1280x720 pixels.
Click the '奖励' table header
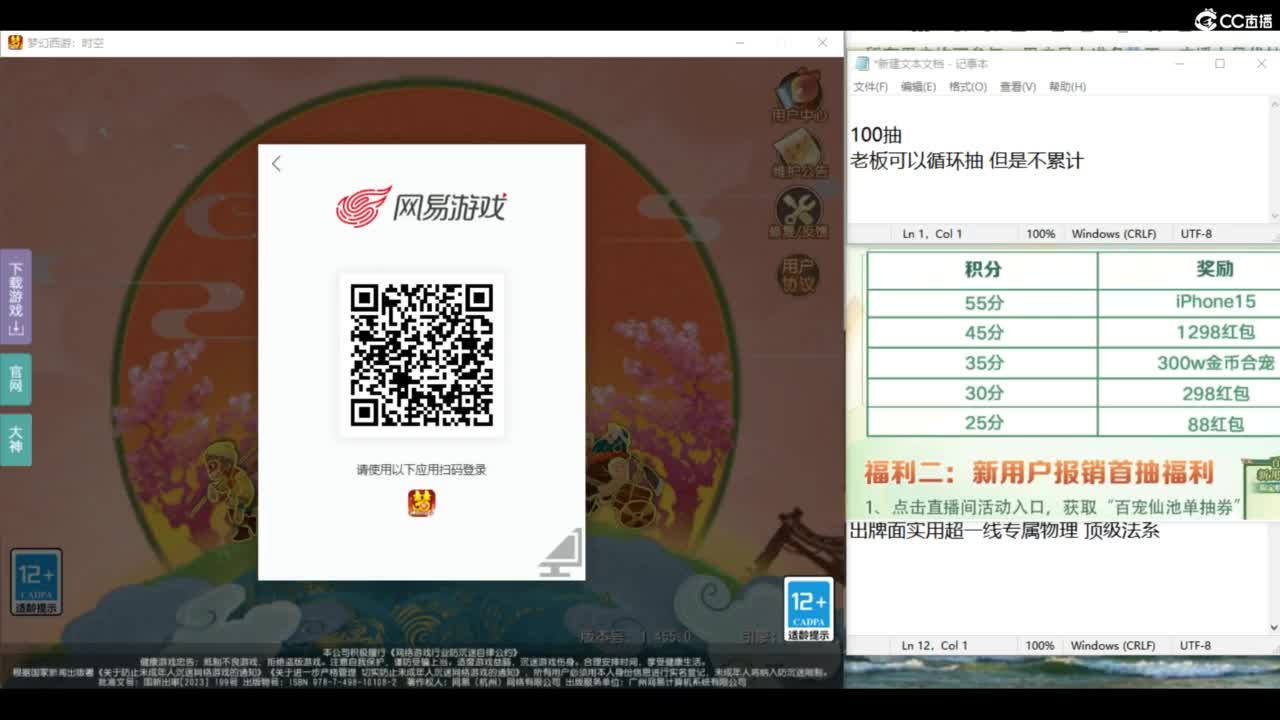click(x=1215, y=269)
